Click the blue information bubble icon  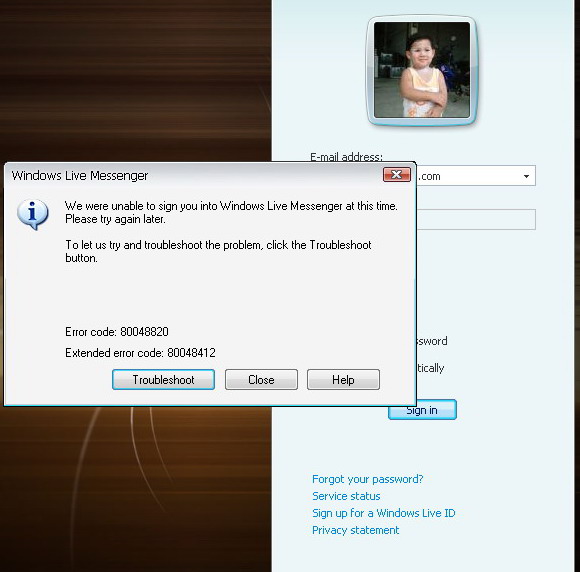coord(33,214)
